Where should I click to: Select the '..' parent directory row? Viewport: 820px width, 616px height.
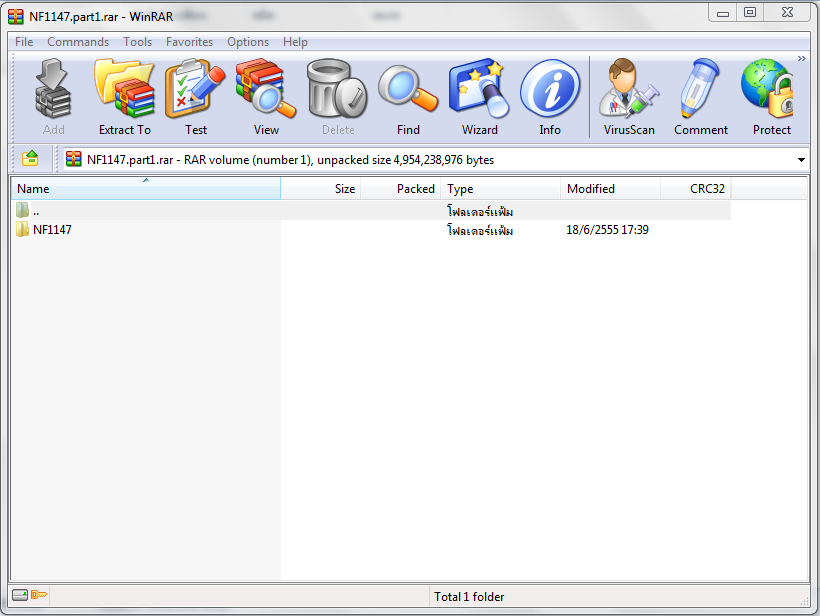tap(371, 211)
